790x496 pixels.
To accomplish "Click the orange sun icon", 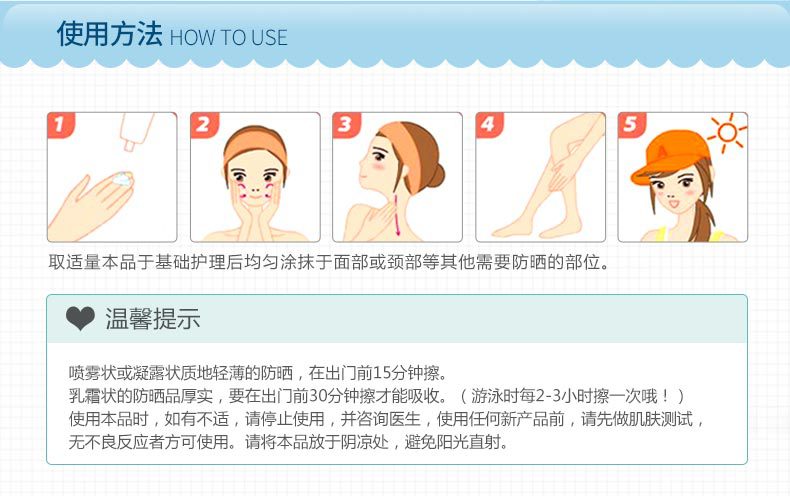I will click(x=727, y=133).
